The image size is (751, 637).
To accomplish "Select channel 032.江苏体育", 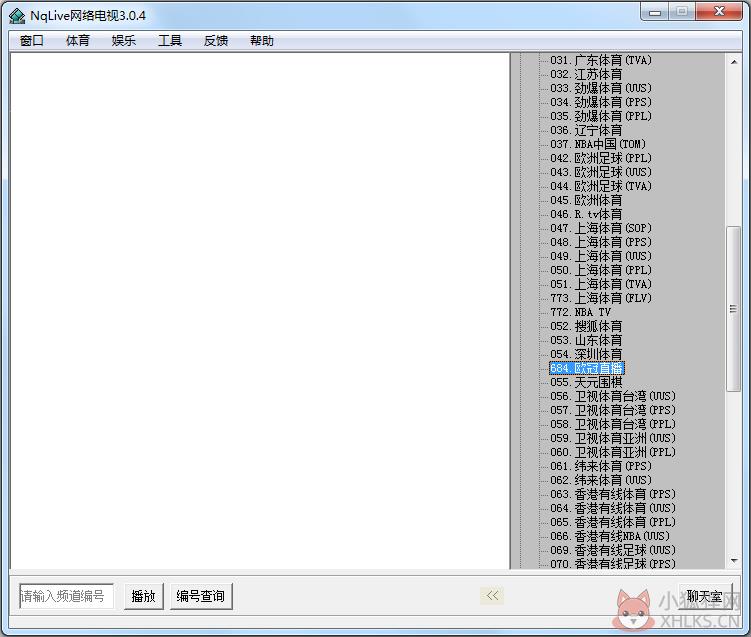I will click(x=586, y=74).
